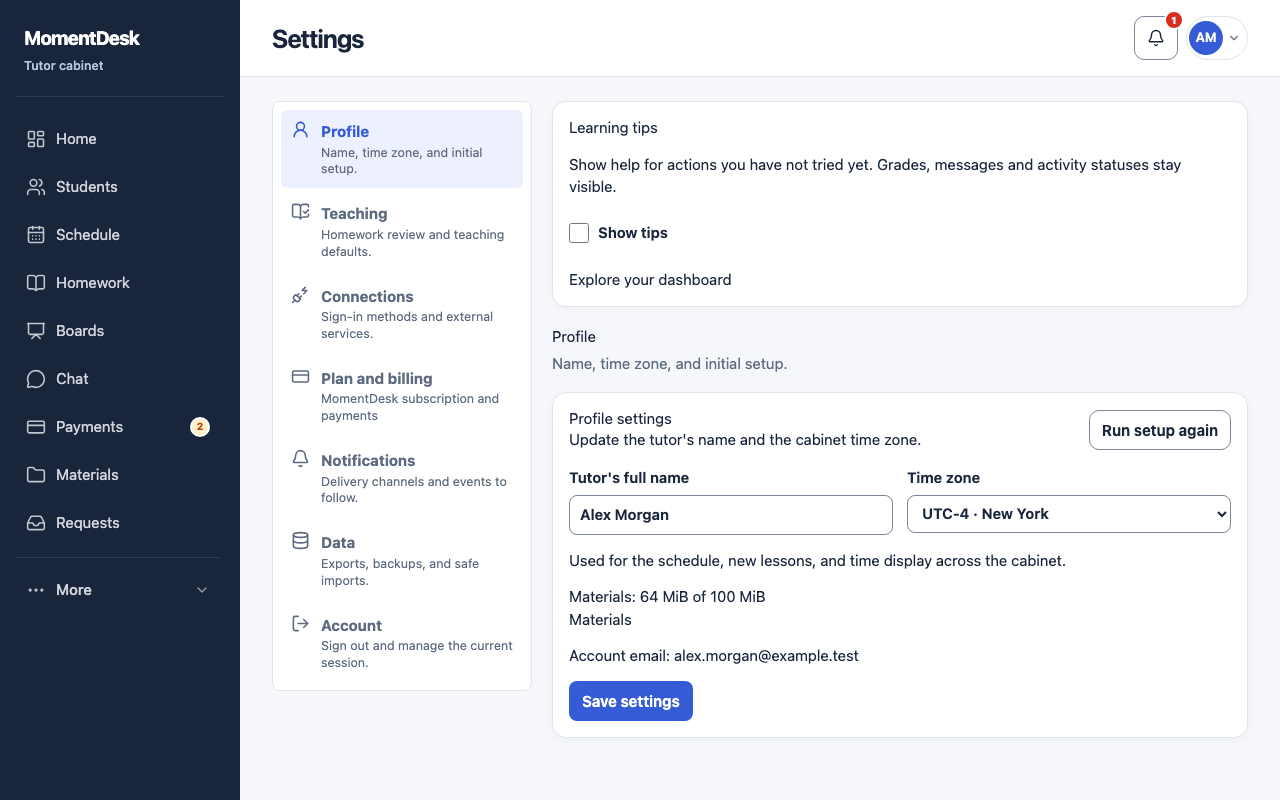The image size is (1280, 800).
Task: Click the Explore your dashboard link
Action: tap(650, 280)
